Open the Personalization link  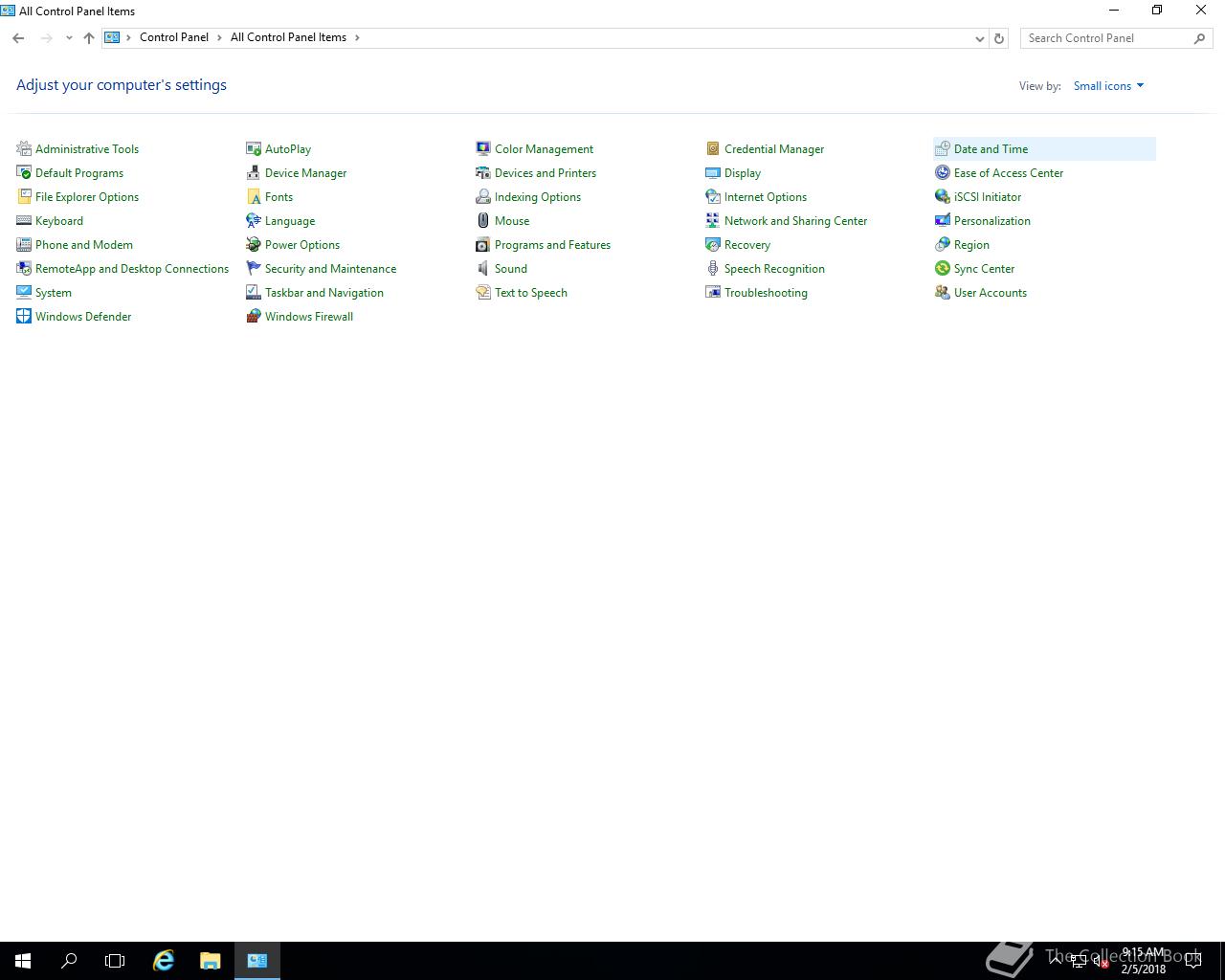(992, 220)
